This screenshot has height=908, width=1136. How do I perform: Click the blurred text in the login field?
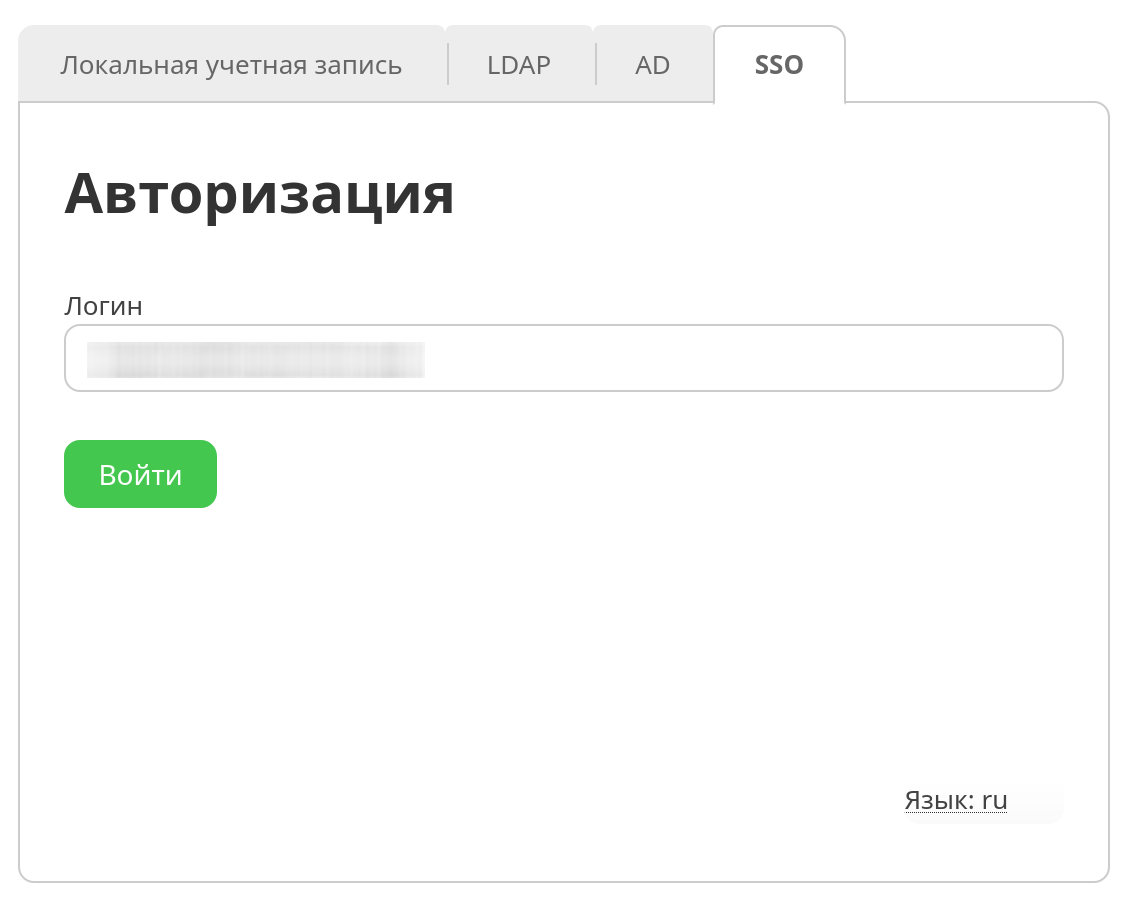click(x=255, y=359)
